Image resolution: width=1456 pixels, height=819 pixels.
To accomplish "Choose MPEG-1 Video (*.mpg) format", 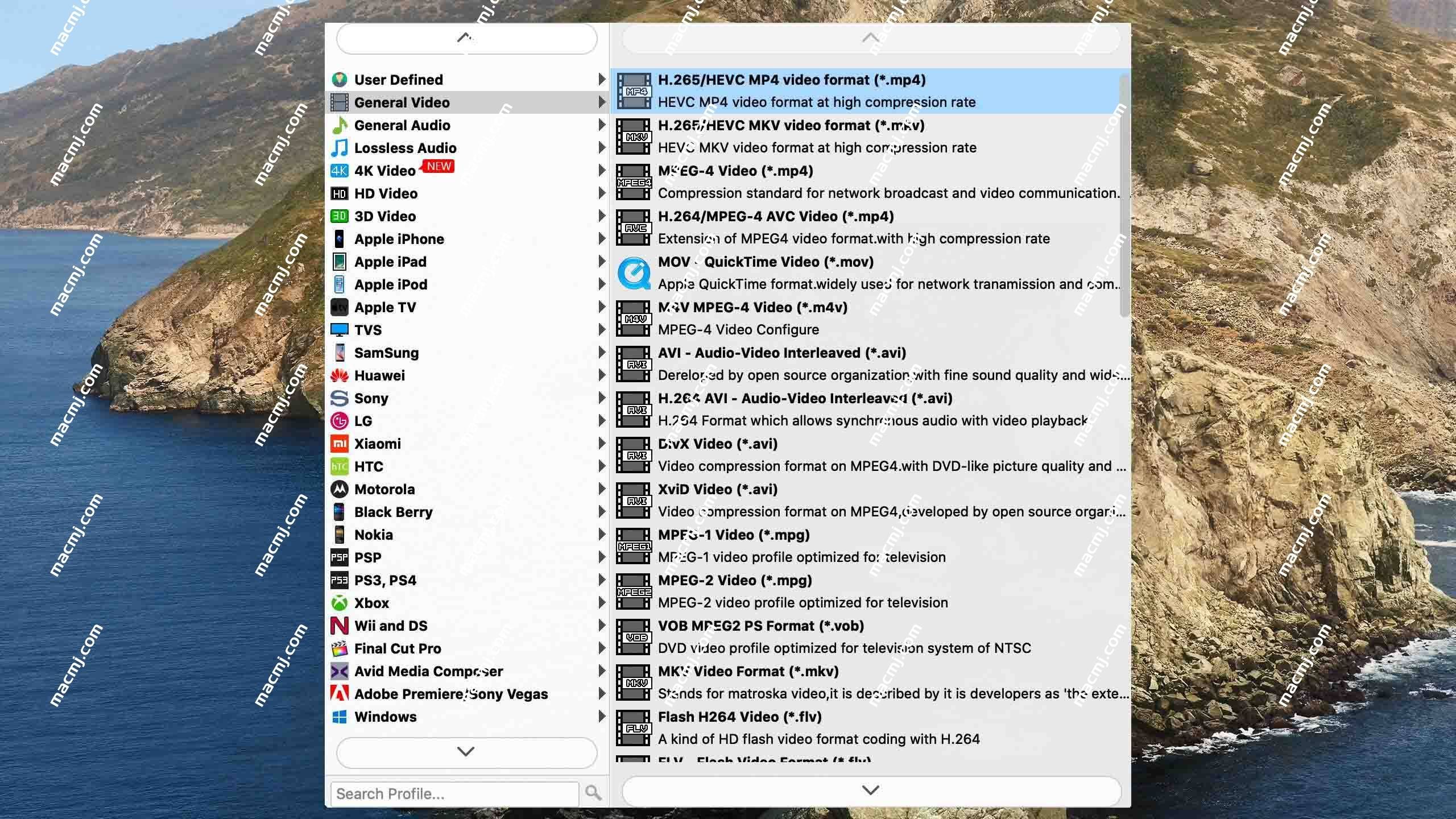I will coord(870,546).
